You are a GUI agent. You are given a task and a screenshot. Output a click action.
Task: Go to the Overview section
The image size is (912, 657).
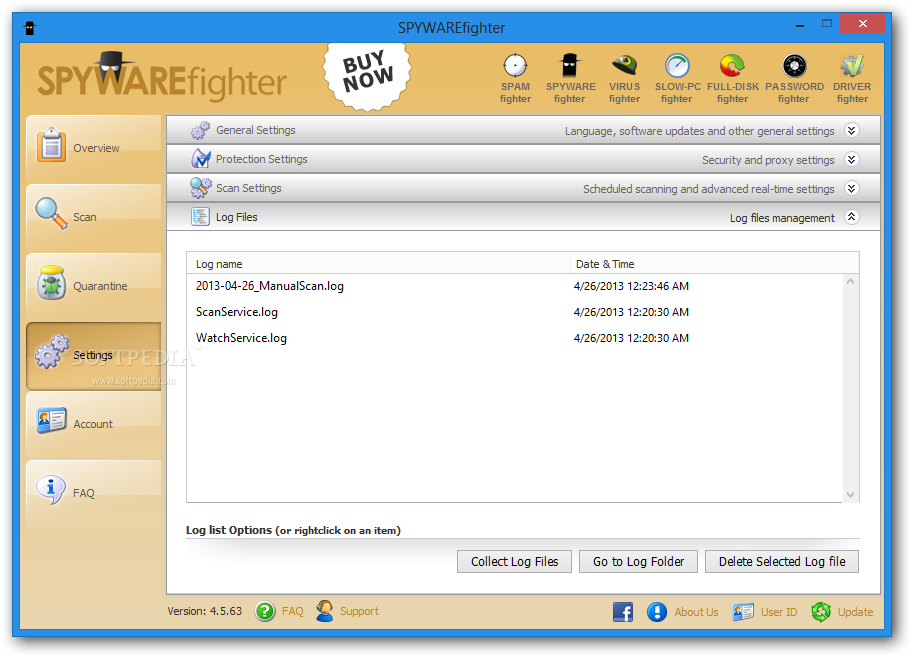[x=94, y=148]
